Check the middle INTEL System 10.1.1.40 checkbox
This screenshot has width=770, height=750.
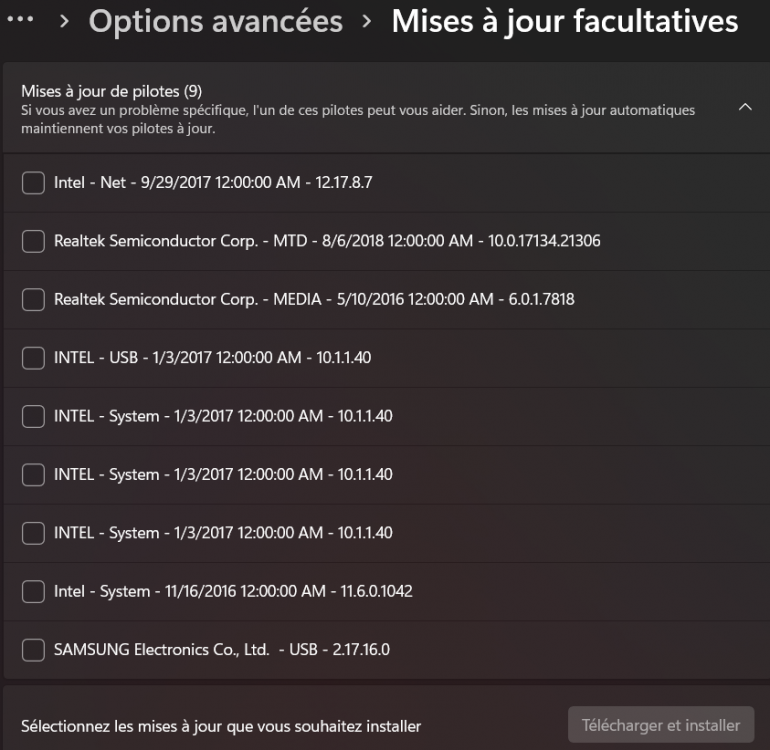tap(33, 474)
